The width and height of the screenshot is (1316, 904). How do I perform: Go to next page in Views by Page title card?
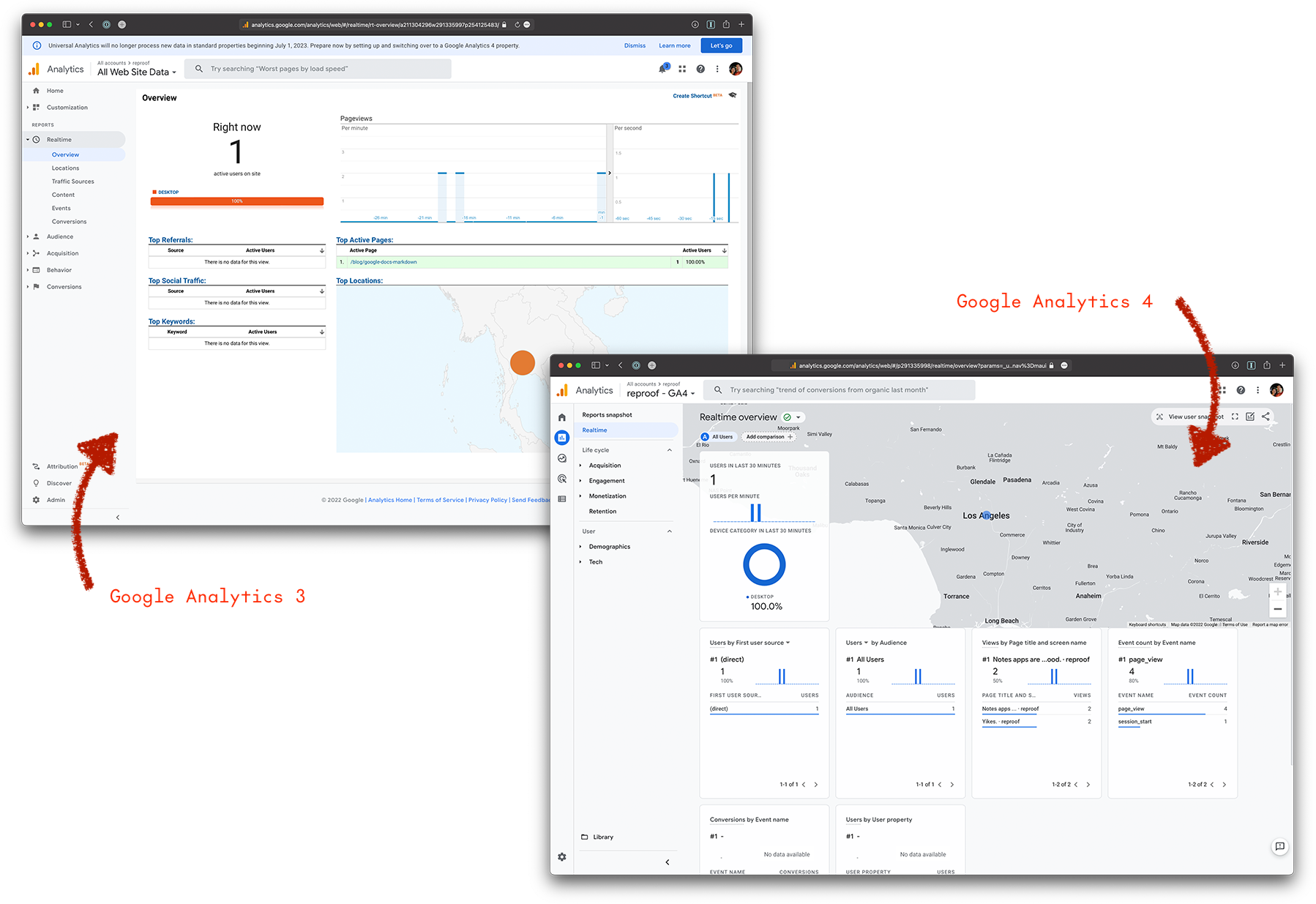click(x=1088, y=785)
